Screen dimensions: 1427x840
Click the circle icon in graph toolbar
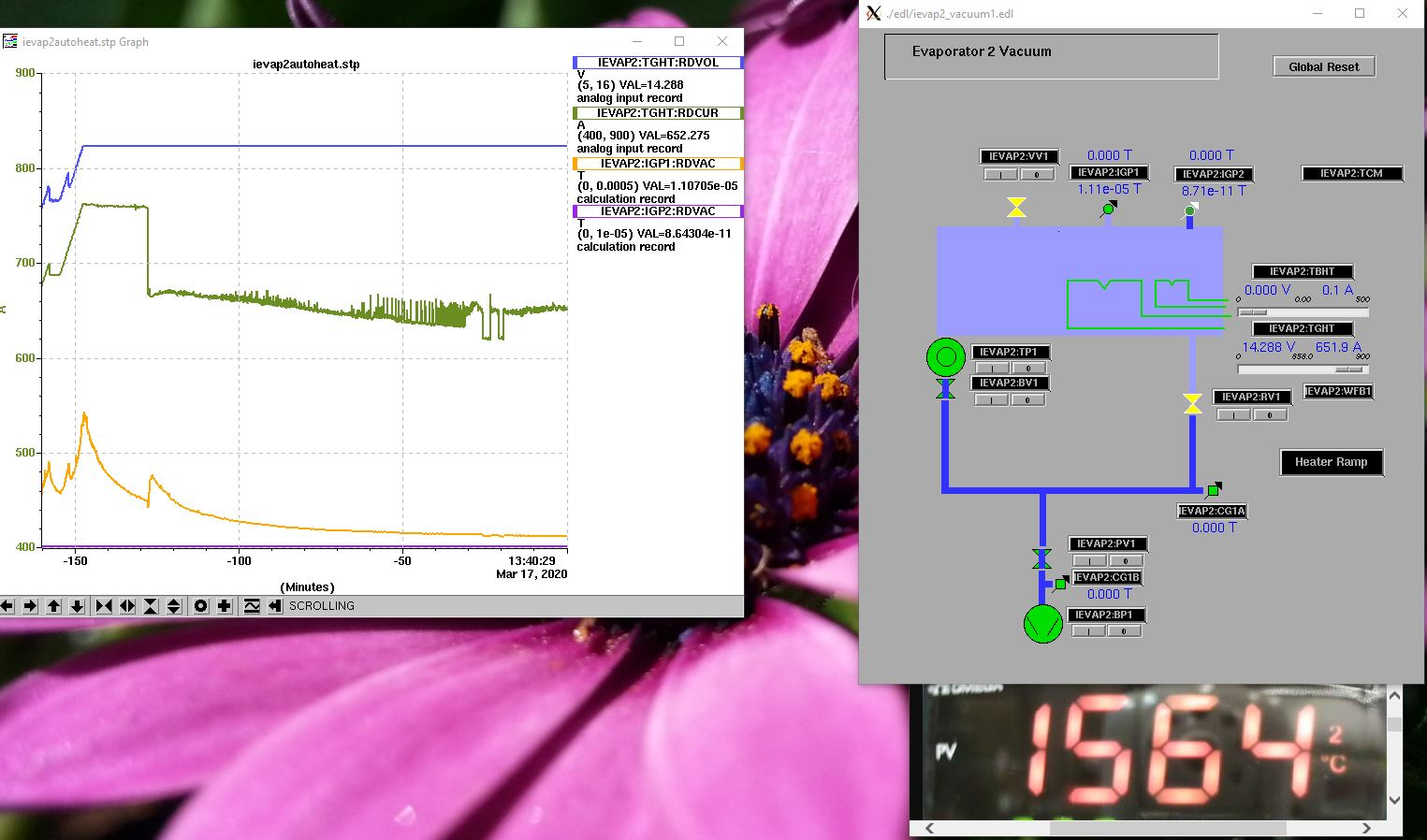tap(200, 606)
